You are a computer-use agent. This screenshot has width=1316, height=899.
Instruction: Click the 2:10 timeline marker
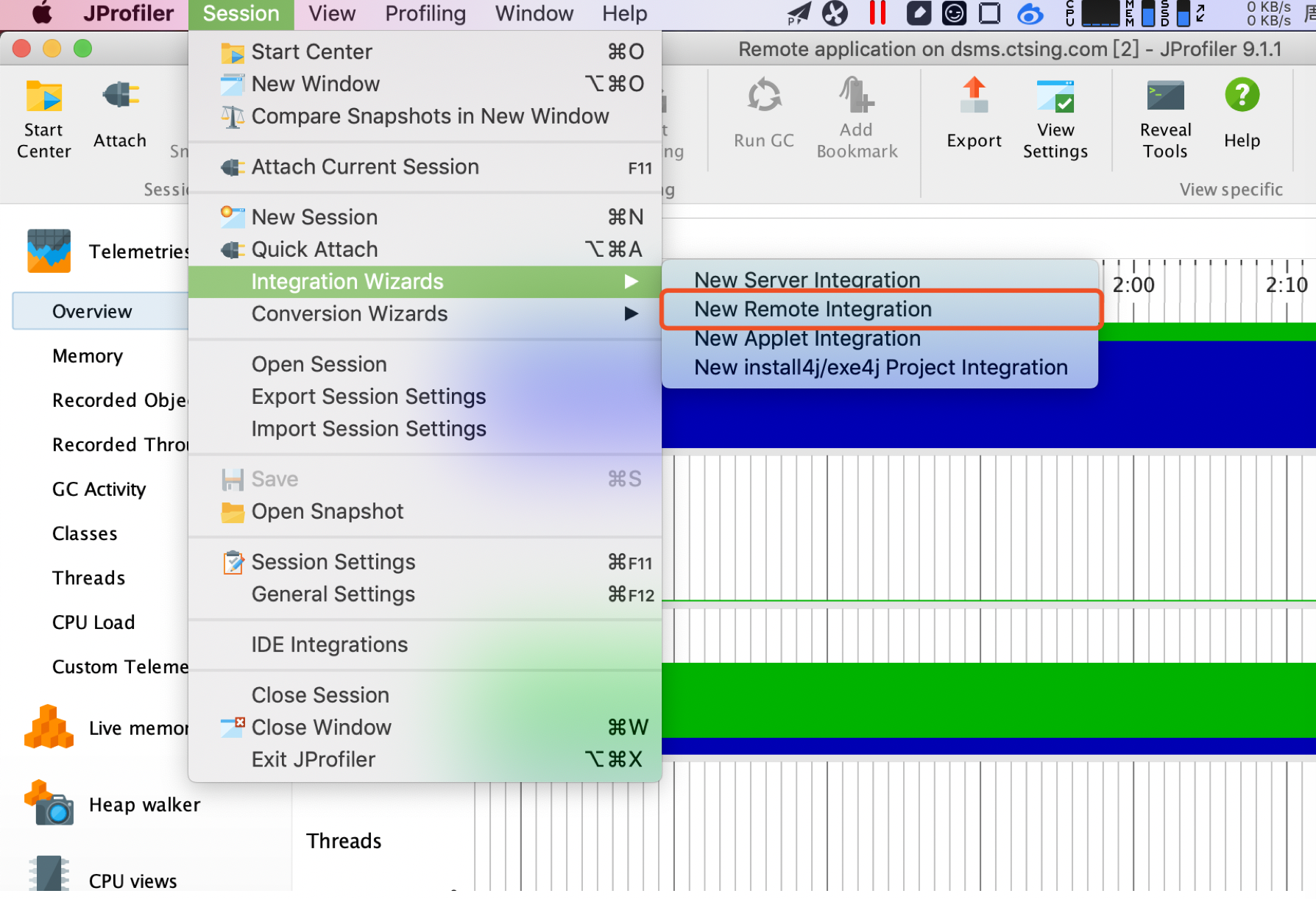pos(1287,285)
